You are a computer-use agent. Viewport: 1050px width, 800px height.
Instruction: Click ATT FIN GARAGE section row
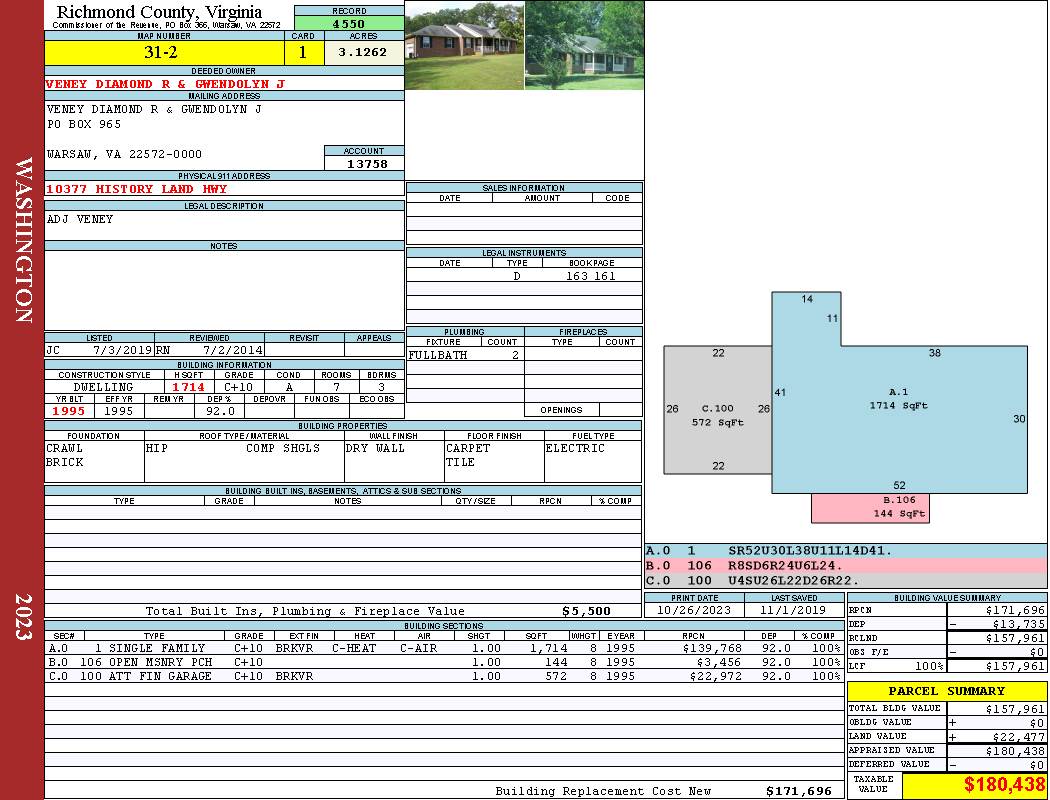[x=443, y=677]
